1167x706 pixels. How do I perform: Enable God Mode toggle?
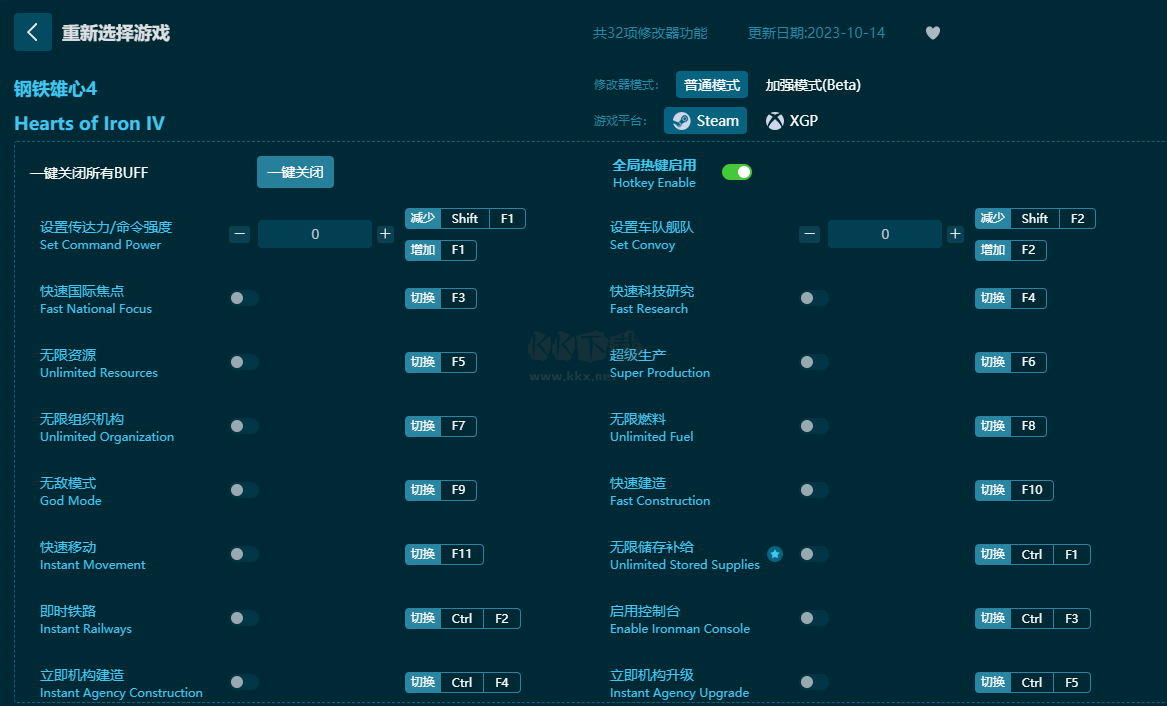243,490
